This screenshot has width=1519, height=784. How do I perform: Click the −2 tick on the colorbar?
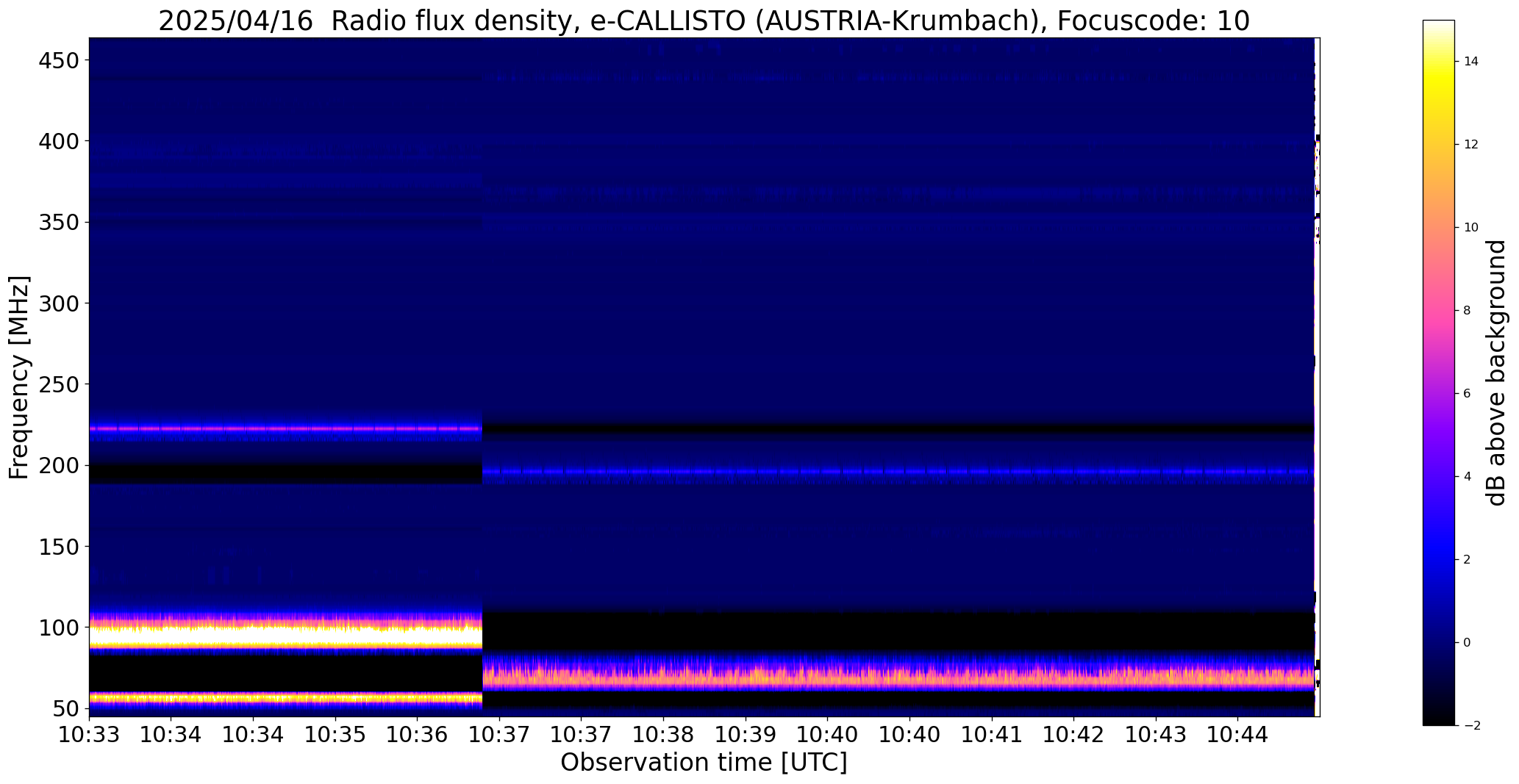click(1472, 726)
